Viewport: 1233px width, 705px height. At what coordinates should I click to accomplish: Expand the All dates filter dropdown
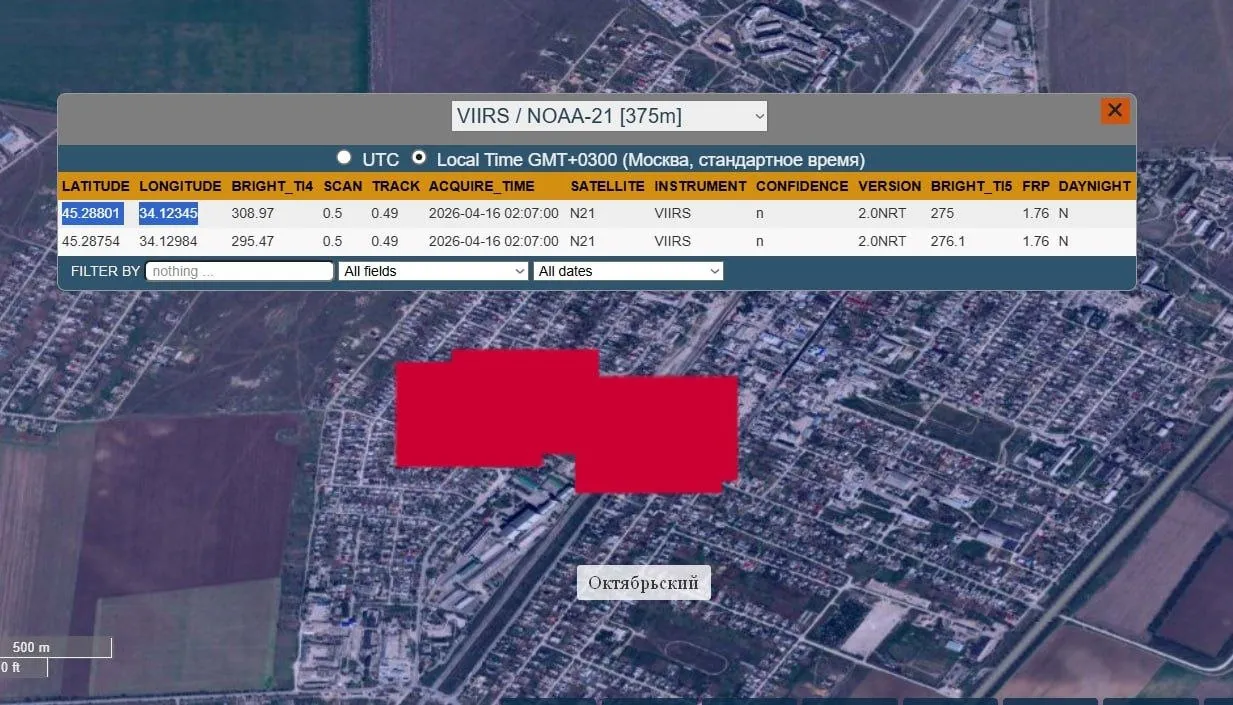[628, 271]
